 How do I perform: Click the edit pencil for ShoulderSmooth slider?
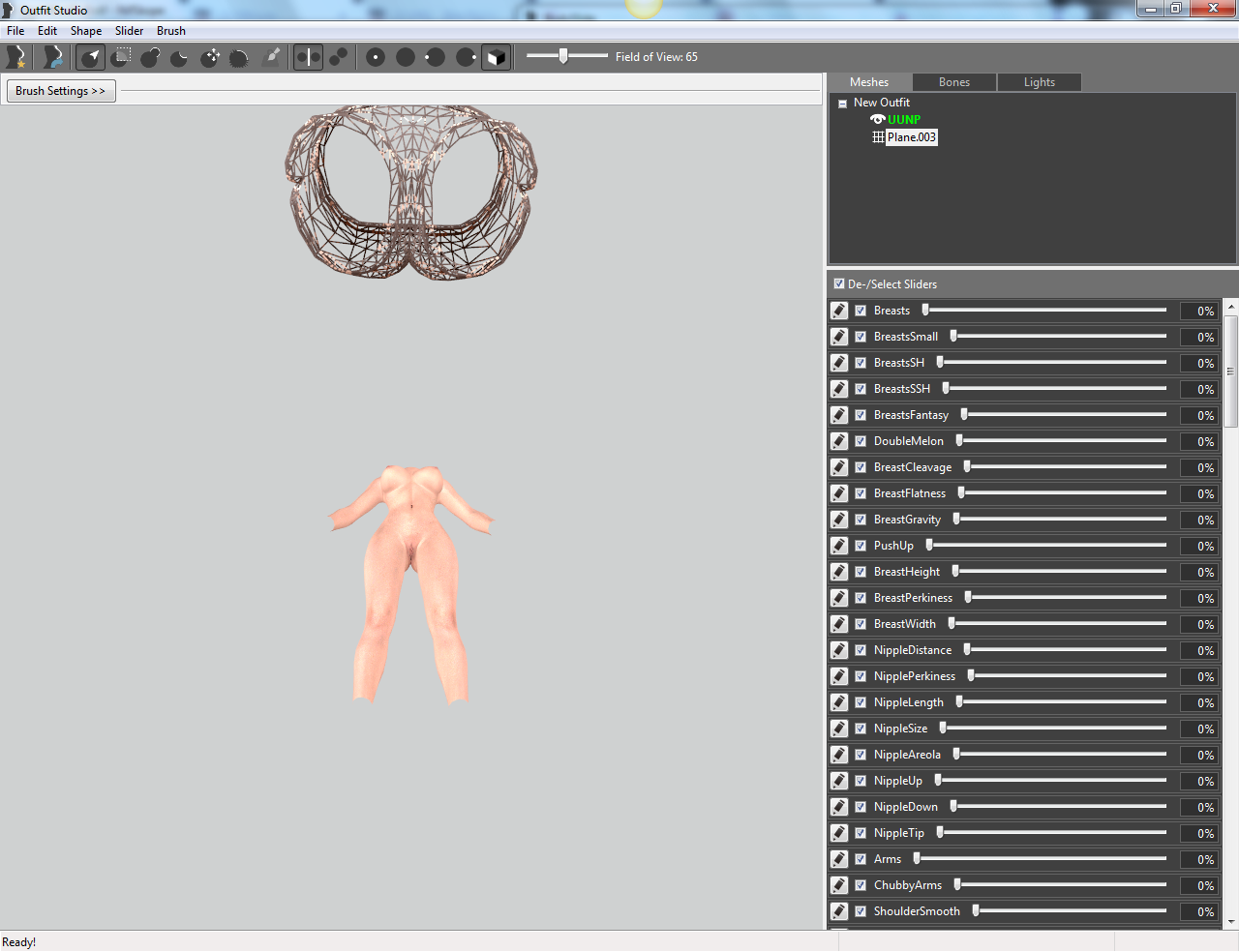[839, 911]
